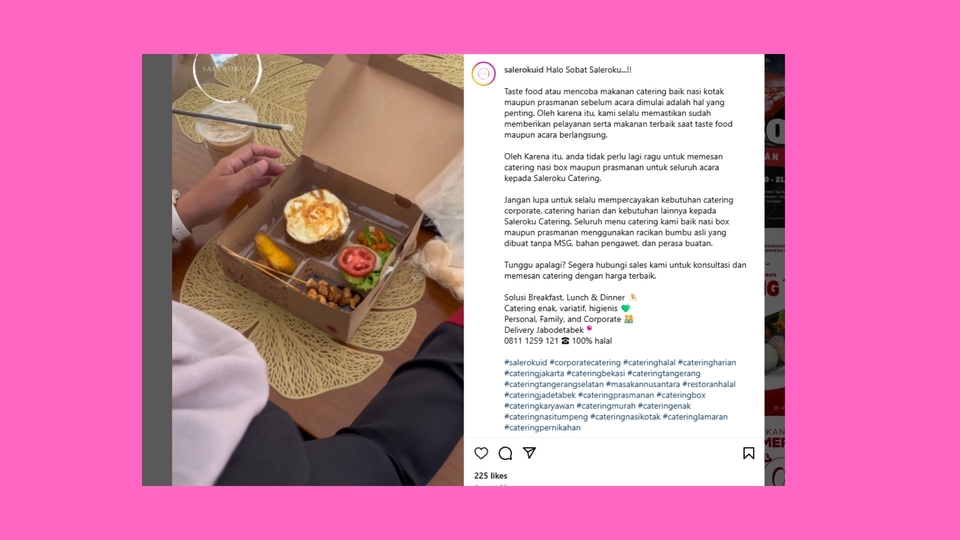
Task: Click the red background post on right
Action: pyautogui.click(x=774, y=270)
